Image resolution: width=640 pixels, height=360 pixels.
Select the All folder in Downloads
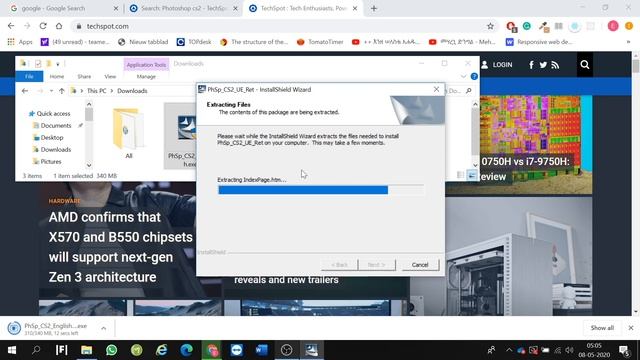(128, 133)
